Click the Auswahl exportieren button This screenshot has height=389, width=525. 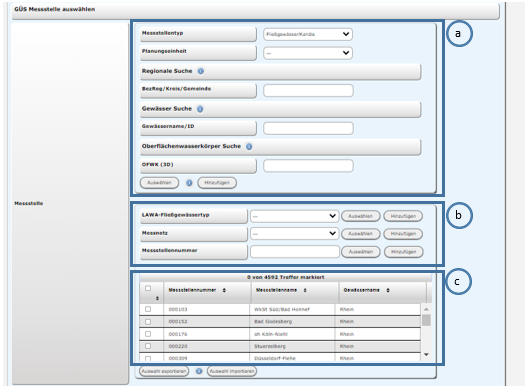[x=164, y=371]
